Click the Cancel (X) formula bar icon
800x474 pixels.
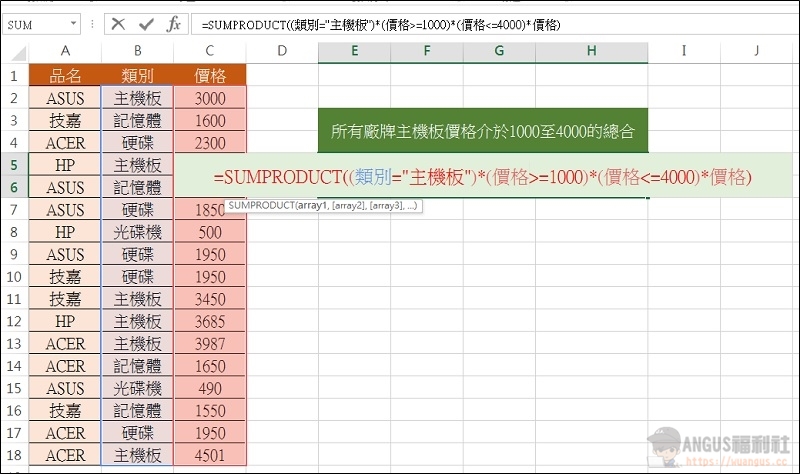120,24
